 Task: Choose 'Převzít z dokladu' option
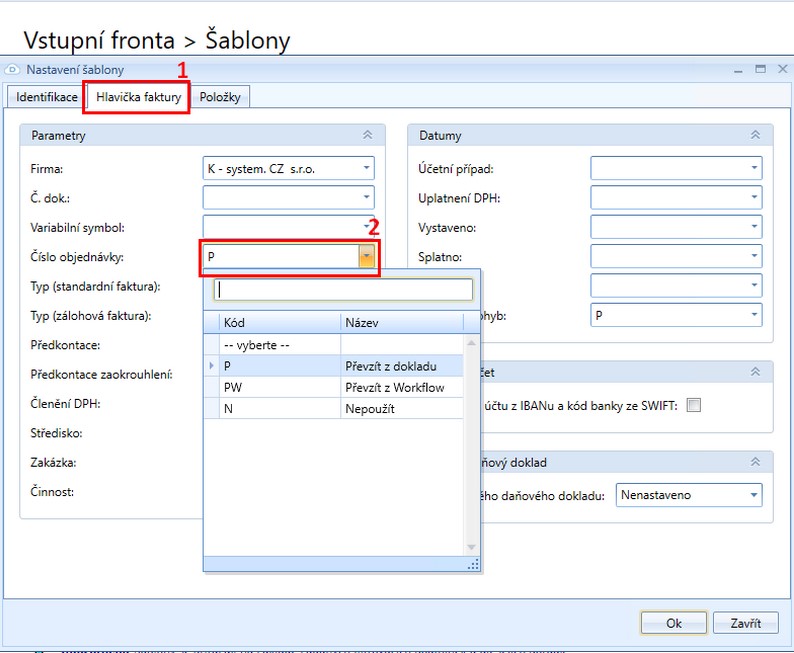tap(385, 366)
